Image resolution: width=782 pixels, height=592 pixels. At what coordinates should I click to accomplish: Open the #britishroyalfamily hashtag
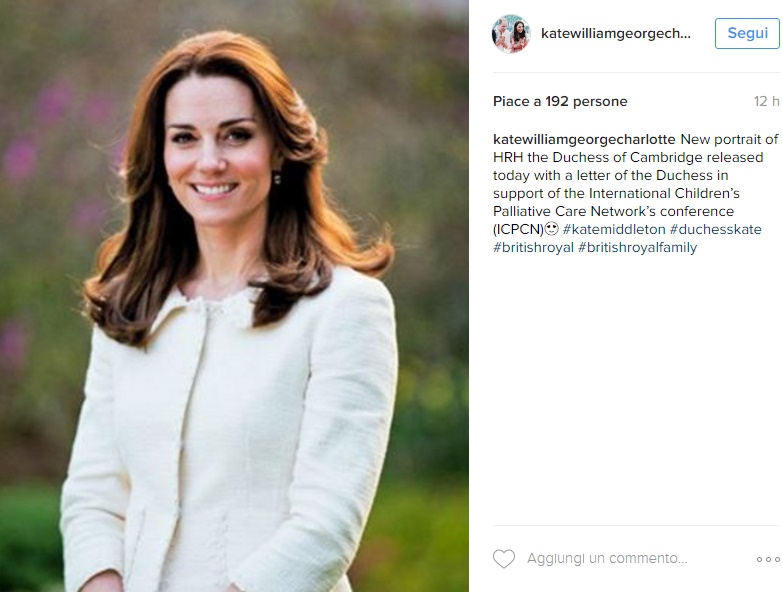pyautogui.click(x=637, y=247)
